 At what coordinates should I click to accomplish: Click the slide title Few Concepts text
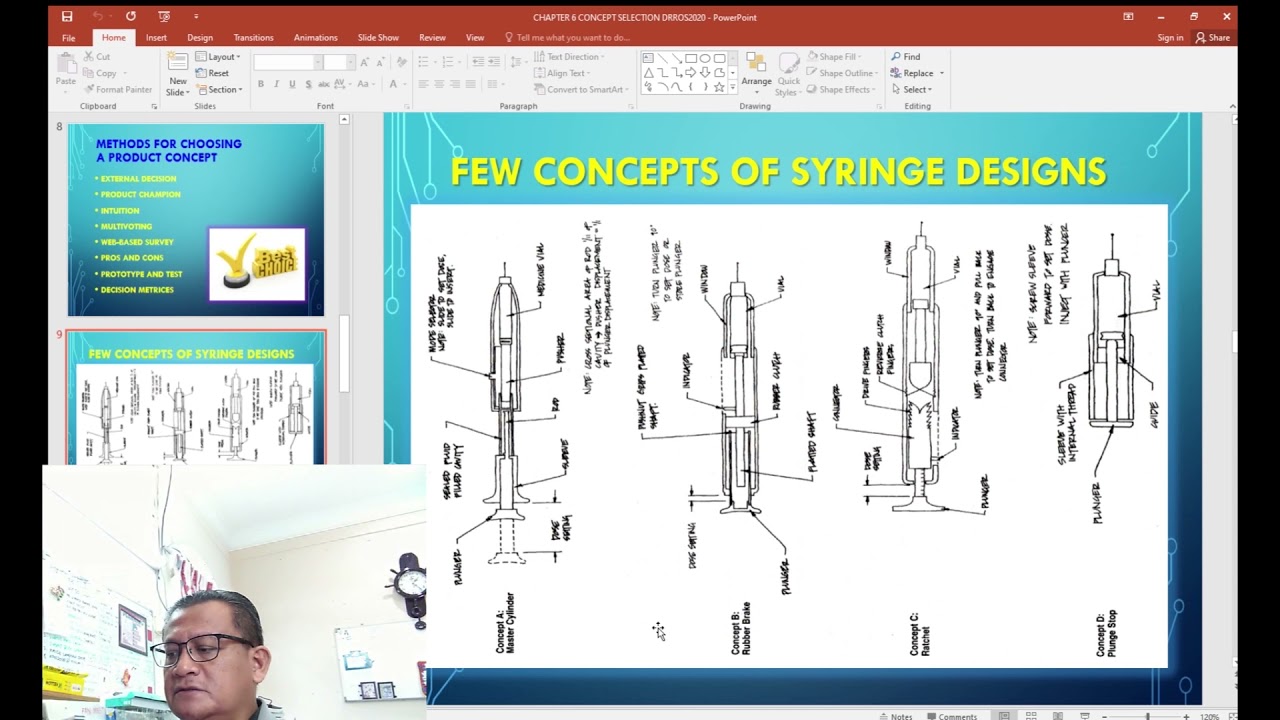[x=778, y=172]
